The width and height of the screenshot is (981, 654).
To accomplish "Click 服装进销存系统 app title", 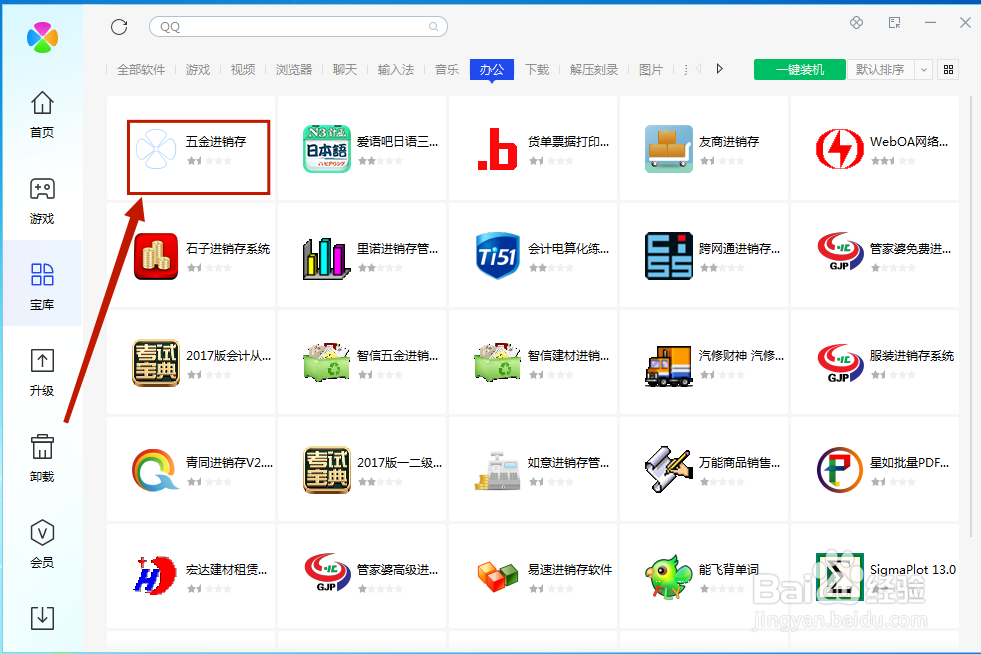I will click(x=912, y=355).
